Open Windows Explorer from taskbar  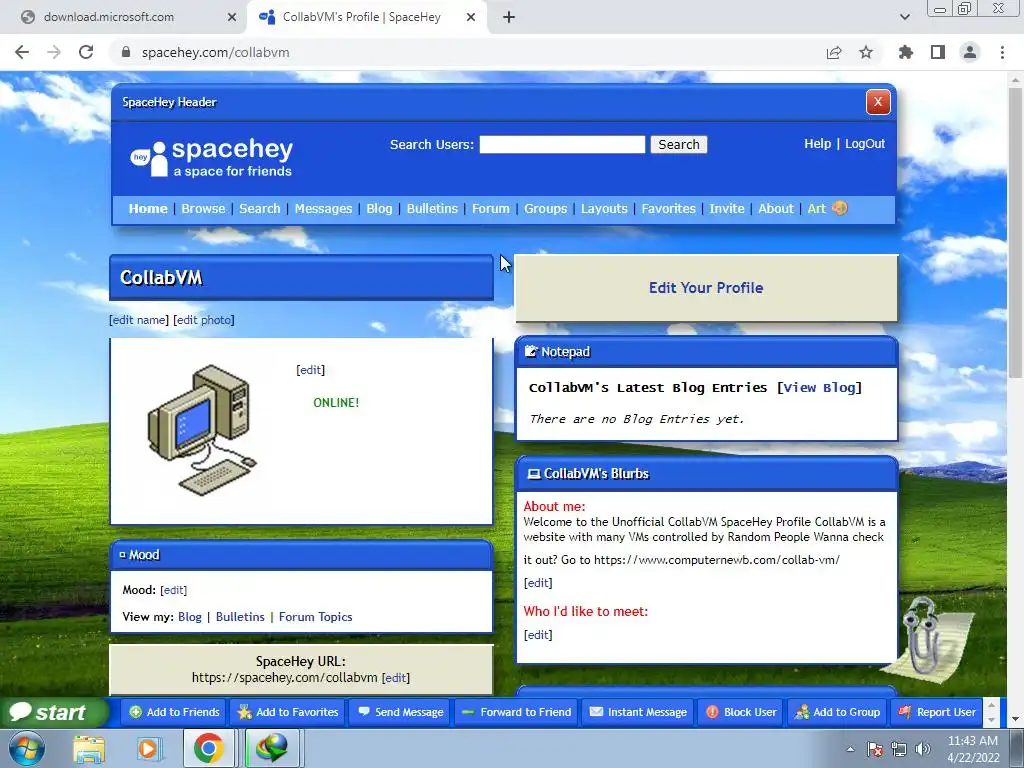tap(89, 748)
